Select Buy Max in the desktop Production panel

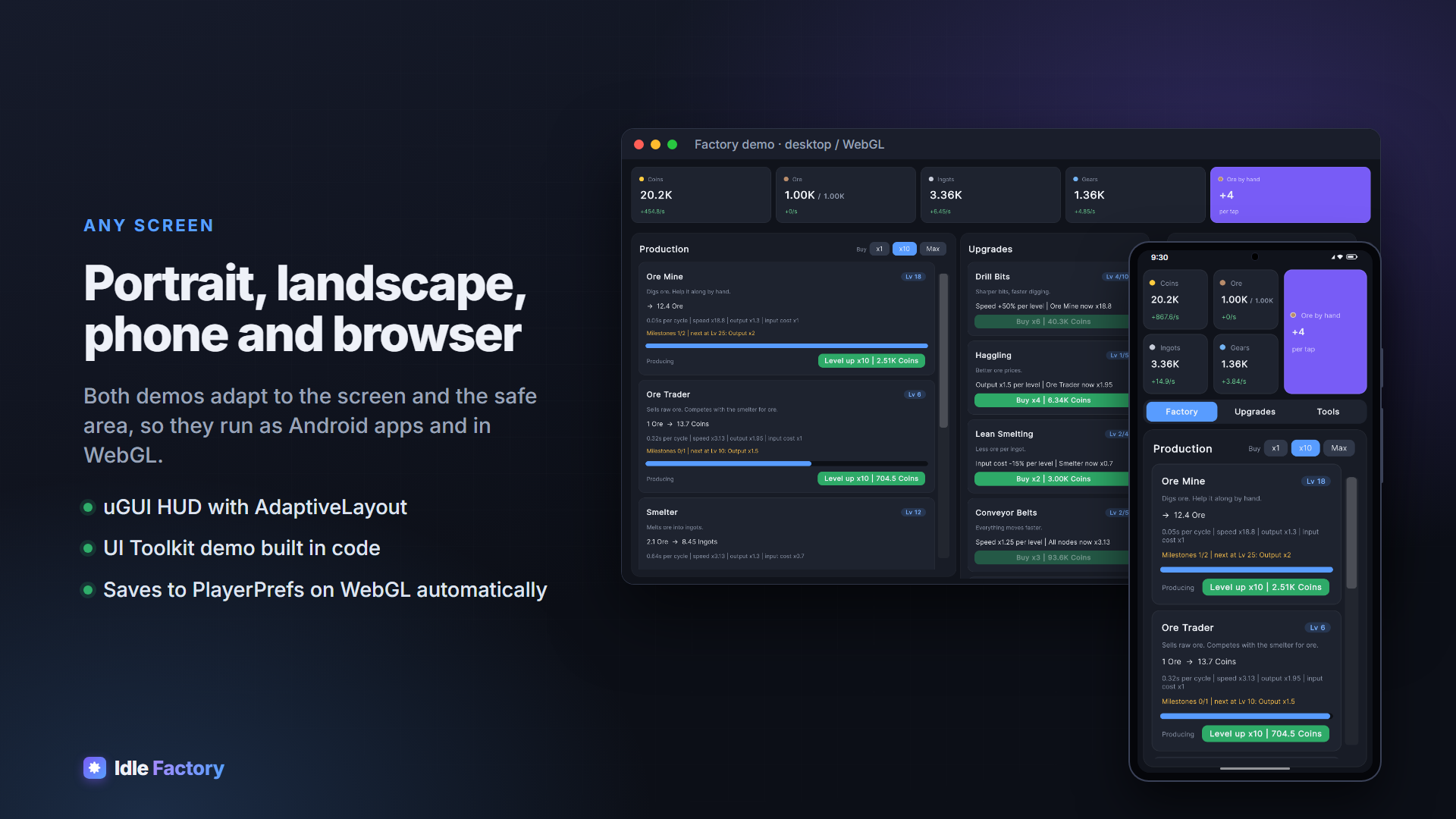coord(933,249)
